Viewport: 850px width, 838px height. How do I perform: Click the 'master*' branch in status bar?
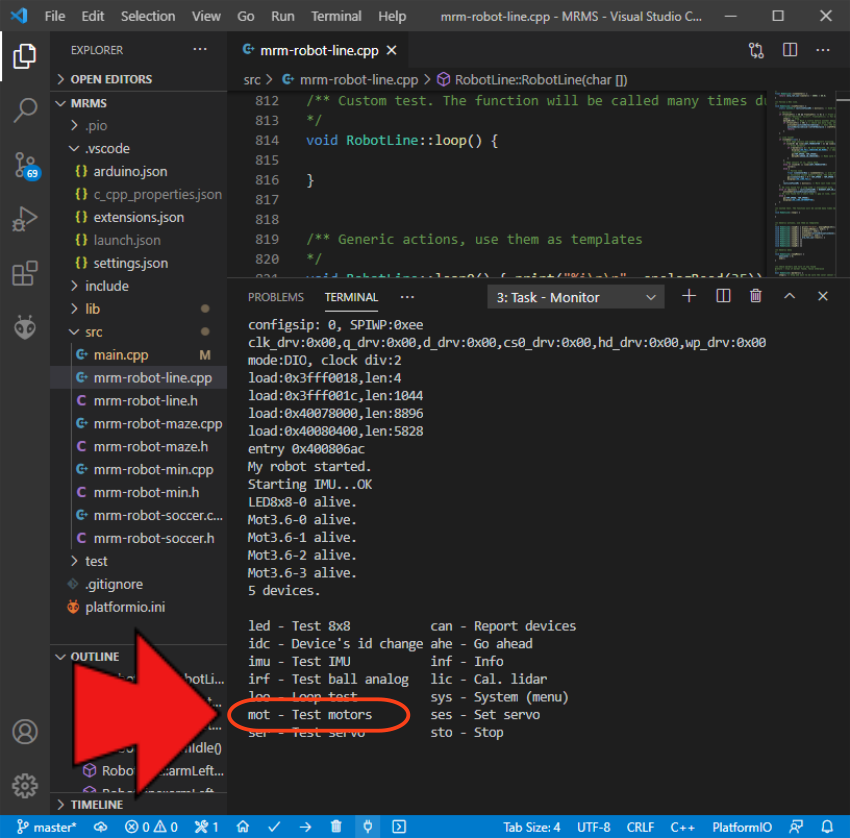click(47, 827)
